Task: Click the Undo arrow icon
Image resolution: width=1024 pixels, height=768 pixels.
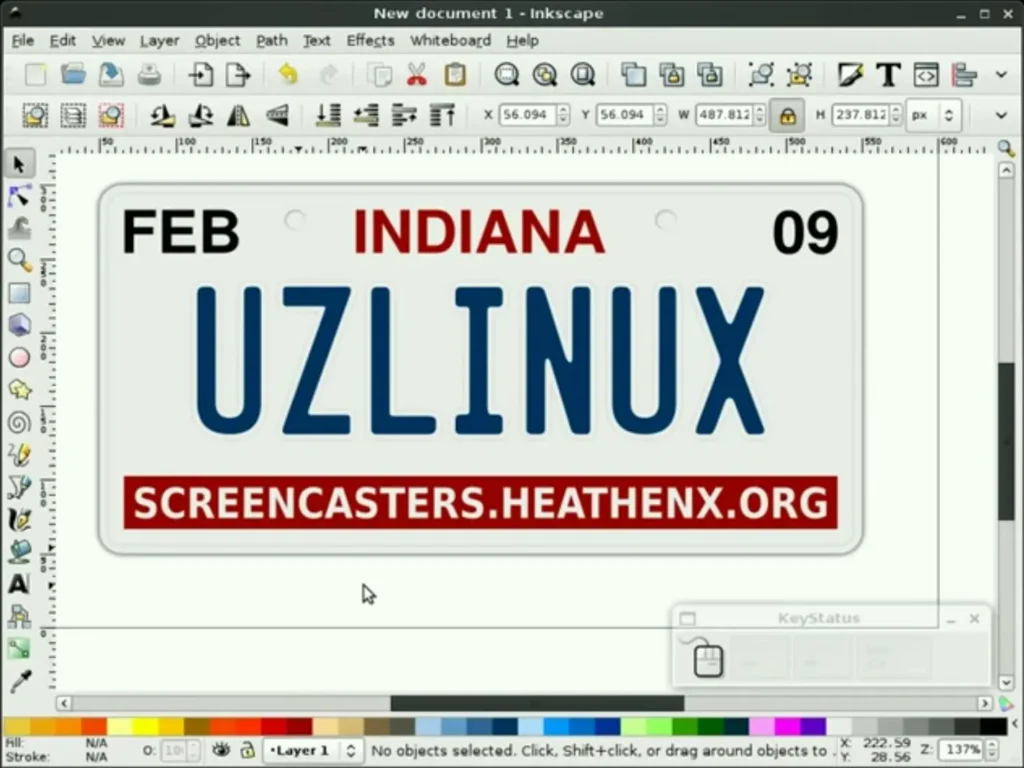Action: tap(288, 74)
